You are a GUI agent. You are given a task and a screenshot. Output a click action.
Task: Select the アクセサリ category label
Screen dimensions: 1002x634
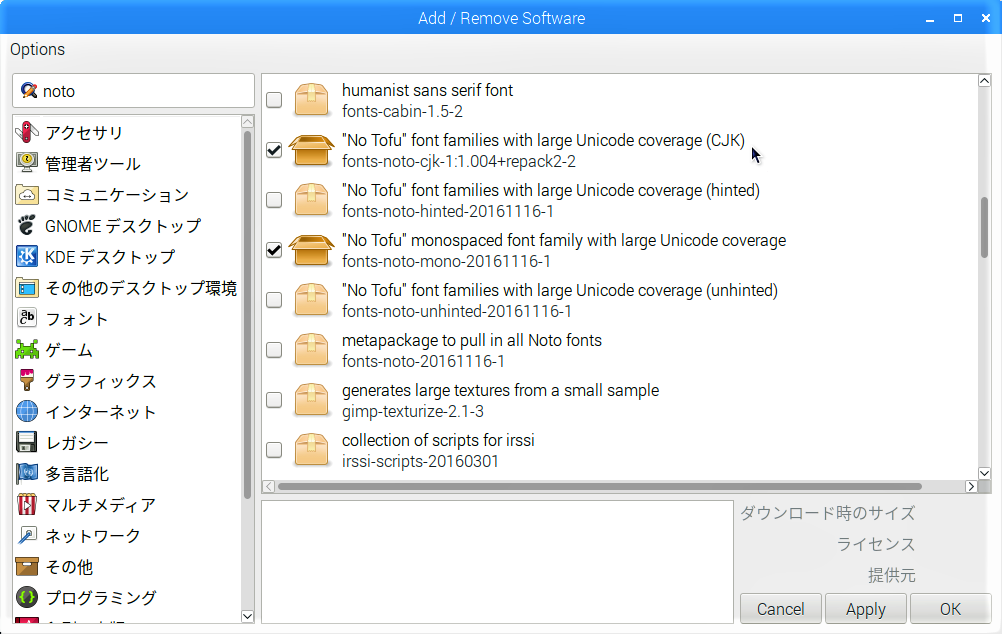tap(84, 132)
